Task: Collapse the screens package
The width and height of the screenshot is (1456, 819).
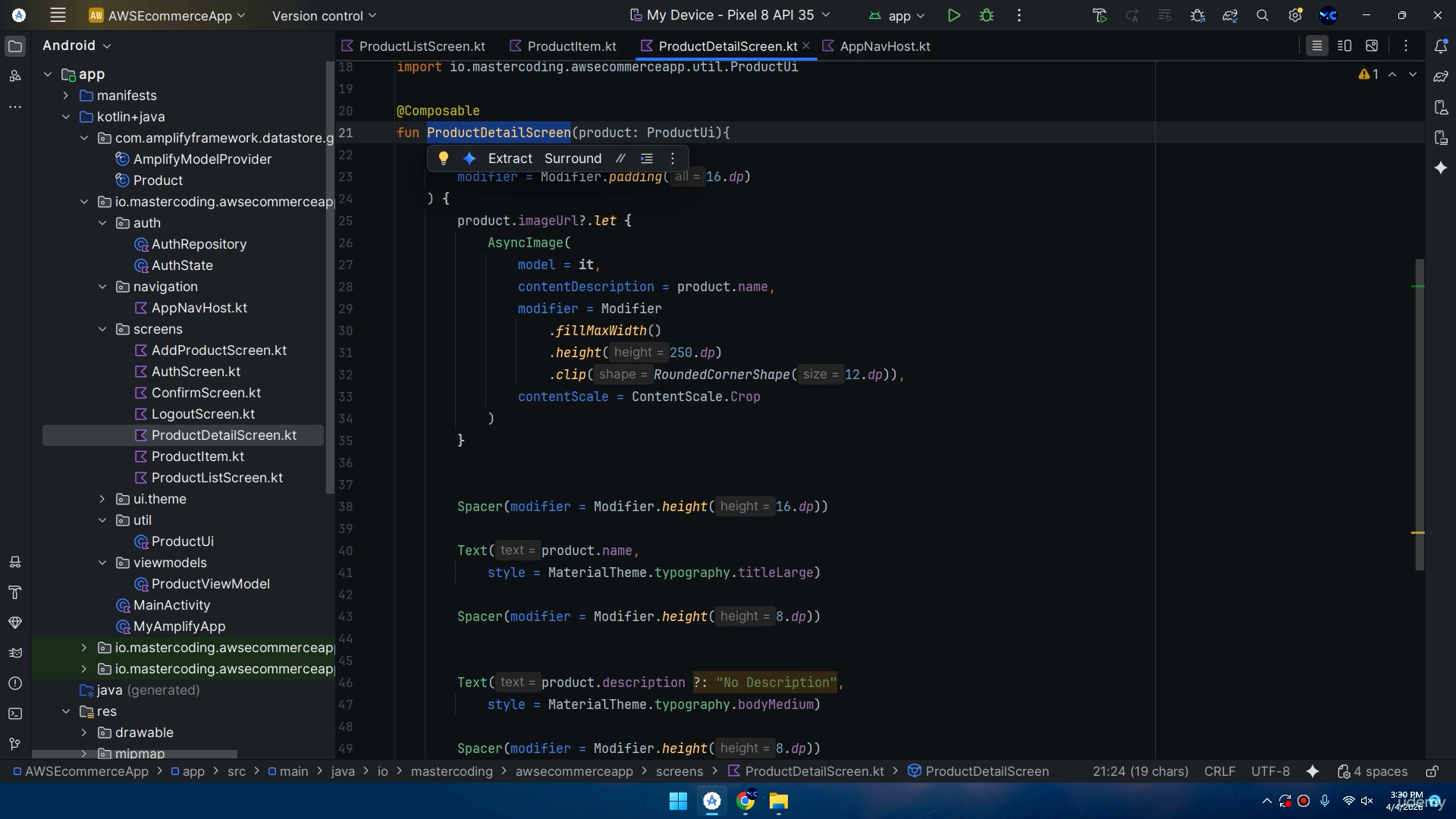Action: 102,329
